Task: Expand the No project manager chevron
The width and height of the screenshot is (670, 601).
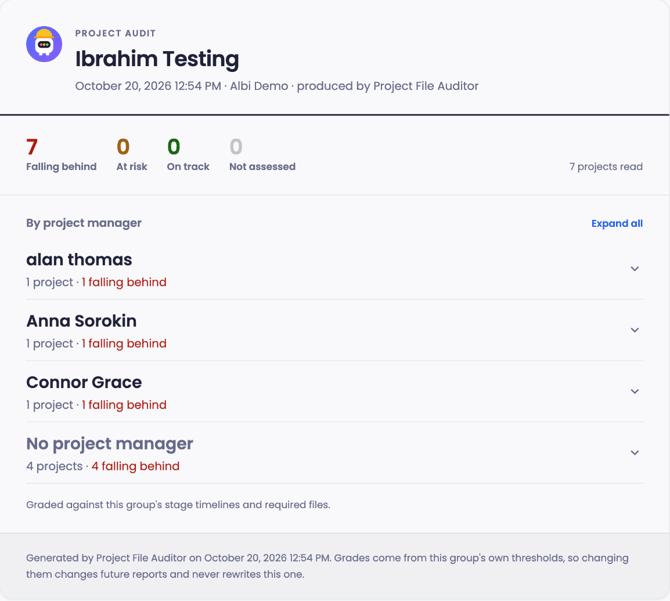Action: 635,453
